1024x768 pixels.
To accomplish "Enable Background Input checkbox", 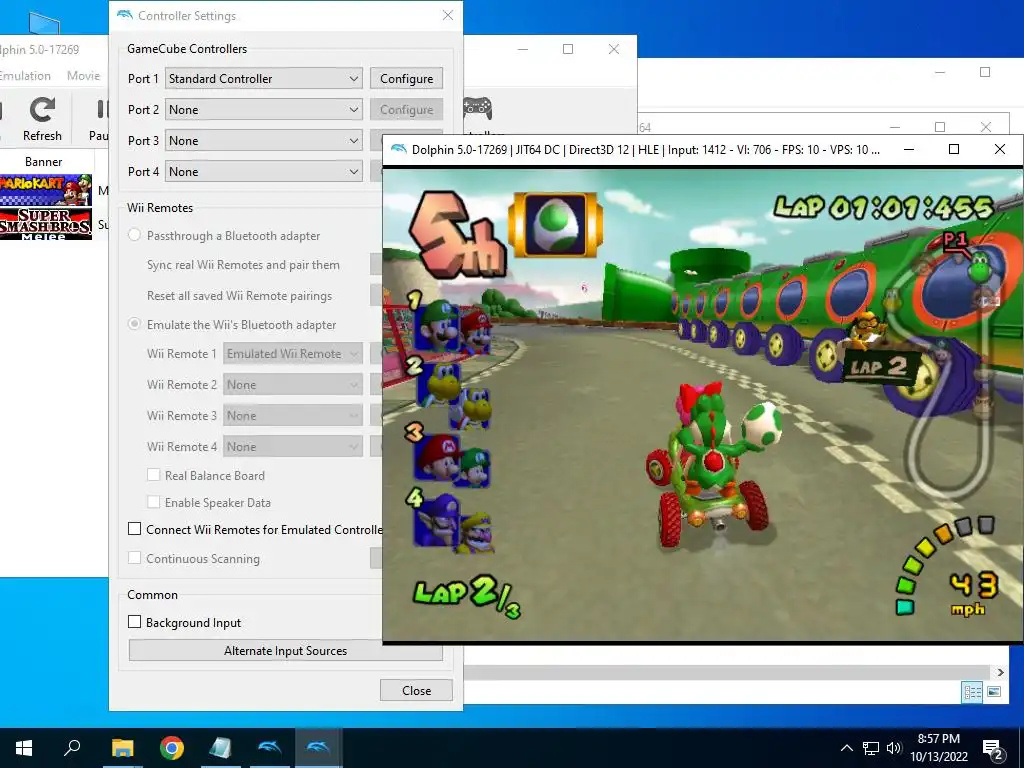I will point(135,622).
